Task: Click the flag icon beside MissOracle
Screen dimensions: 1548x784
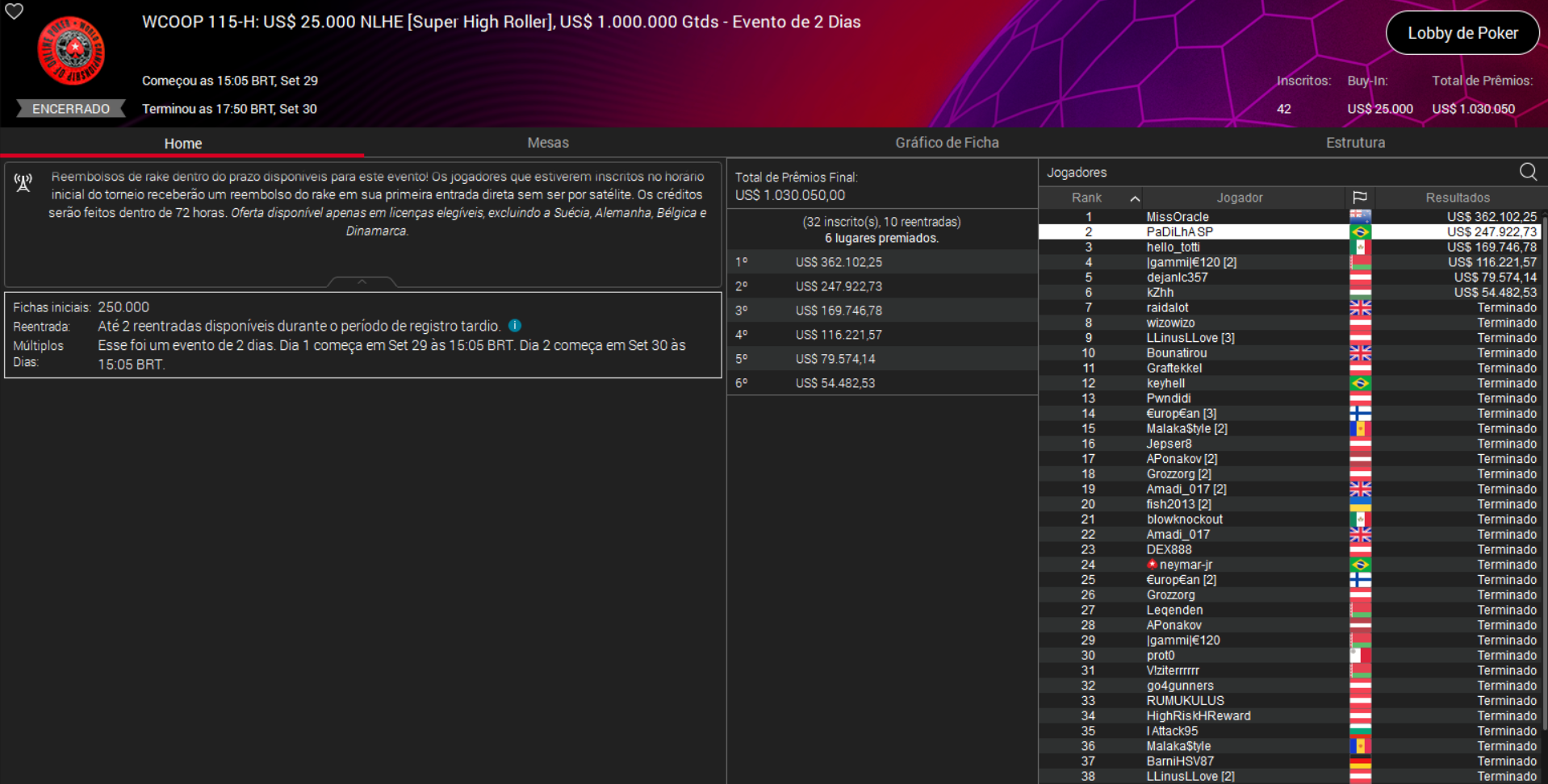Action: click(1359, 217)
